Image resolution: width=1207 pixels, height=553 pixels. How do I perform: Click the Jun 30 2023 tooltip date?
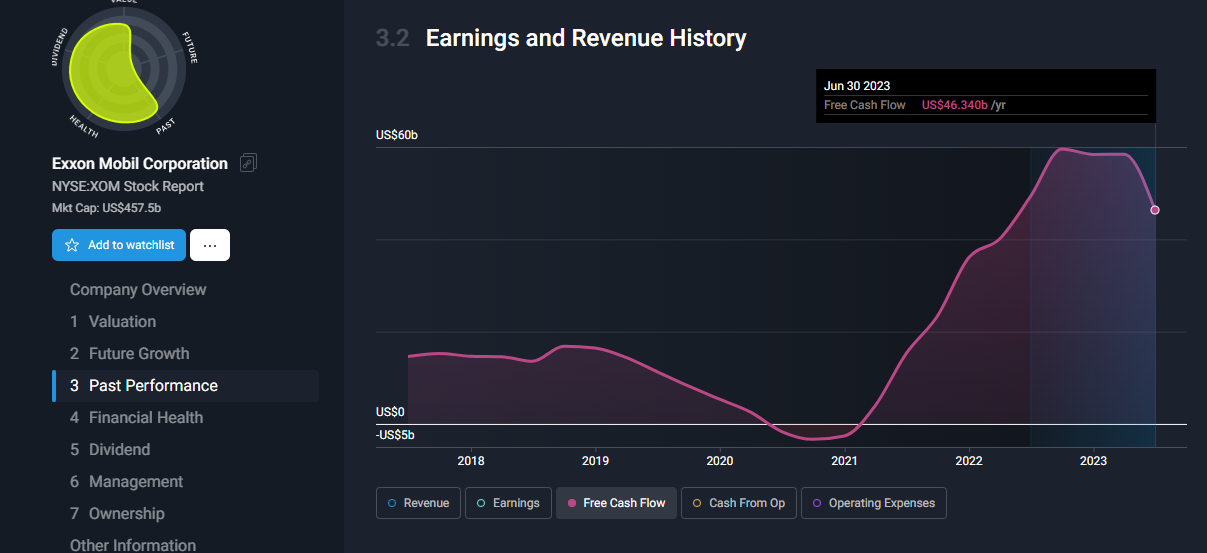click(x=857, y=86)
